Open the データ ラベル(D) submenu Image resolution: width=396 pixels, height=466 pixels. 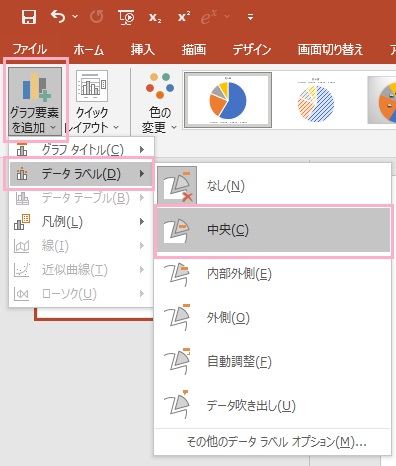click(81, 174)
